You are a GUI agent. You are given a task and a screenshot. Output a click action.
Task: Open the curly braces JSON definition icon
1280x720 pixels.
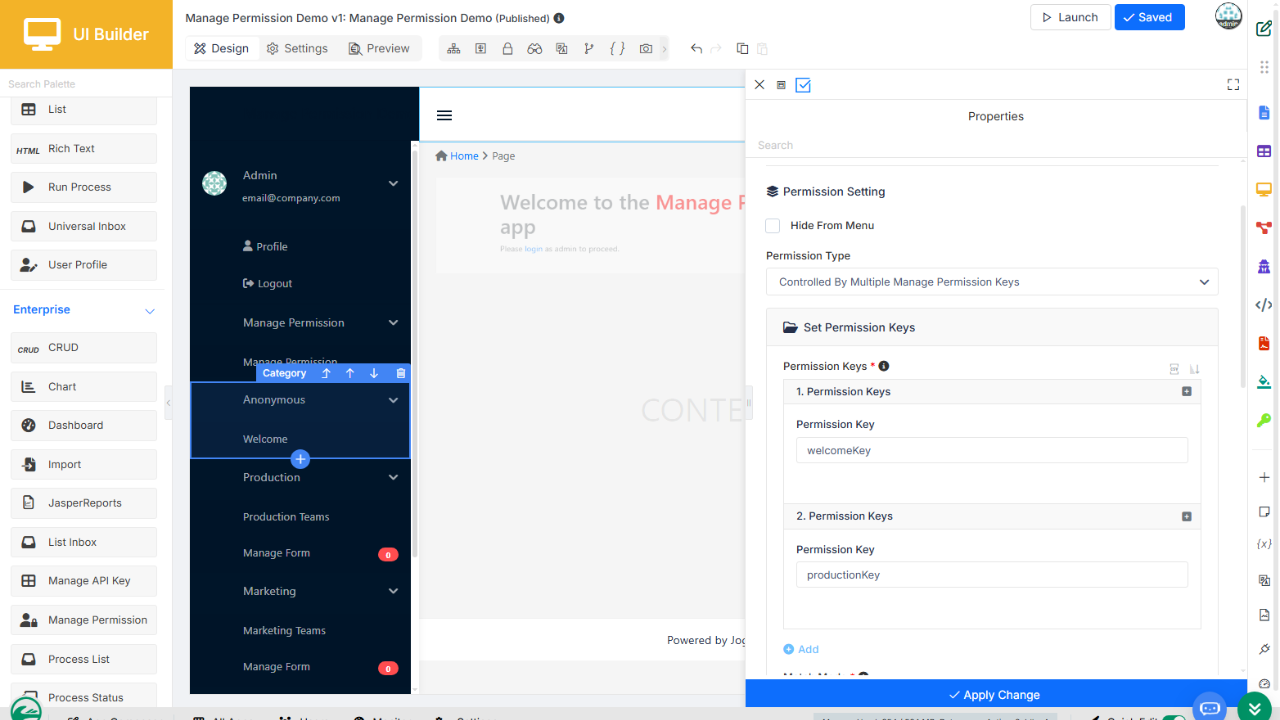coord(617,48)
